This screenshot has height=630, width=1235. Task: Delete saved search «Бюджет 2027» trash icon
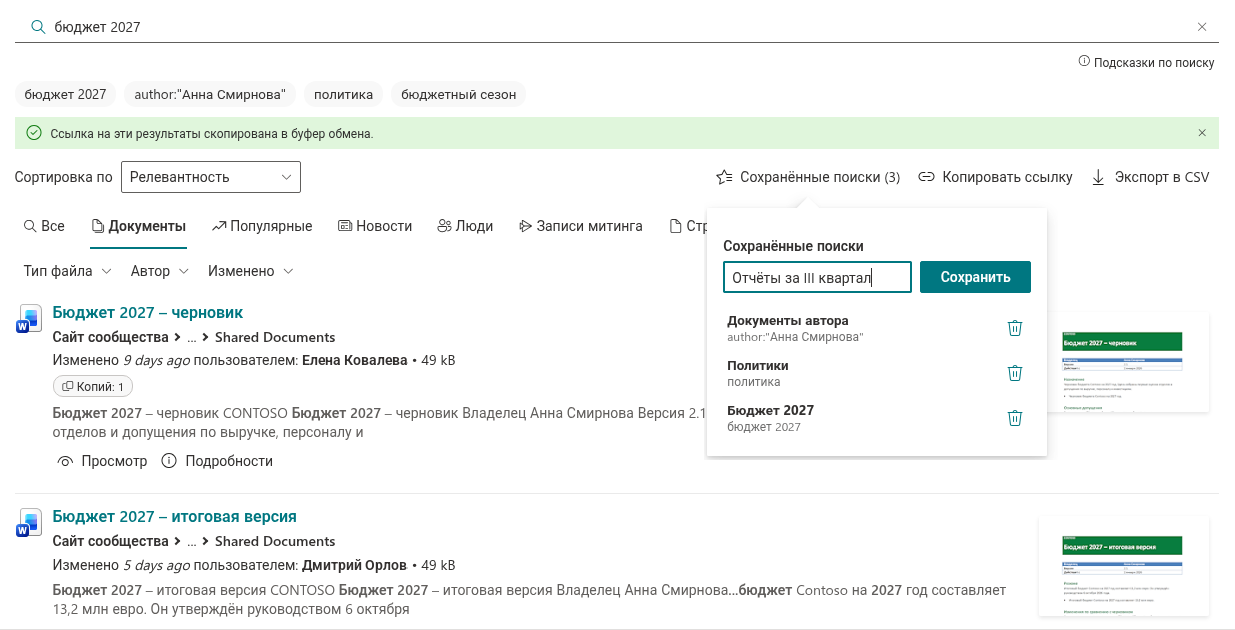tap(1015, 418)
